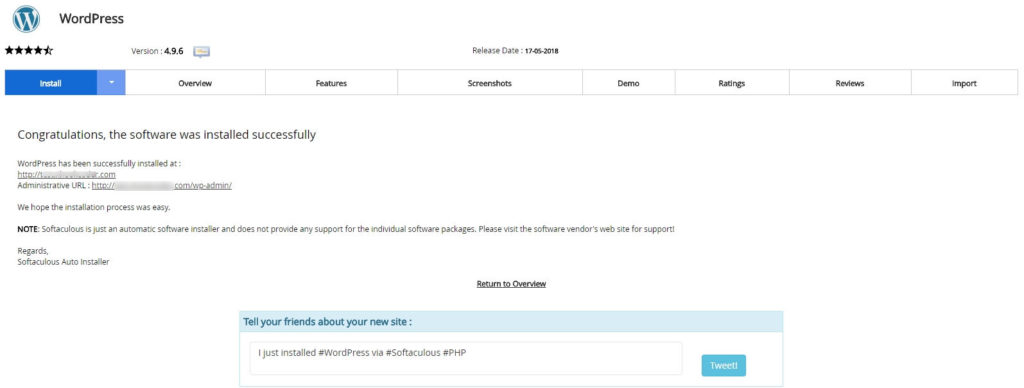This screenshot has width=1024, height=388.
Task: Click the 'Congratulations' success heading
Action: coord(167,135)
